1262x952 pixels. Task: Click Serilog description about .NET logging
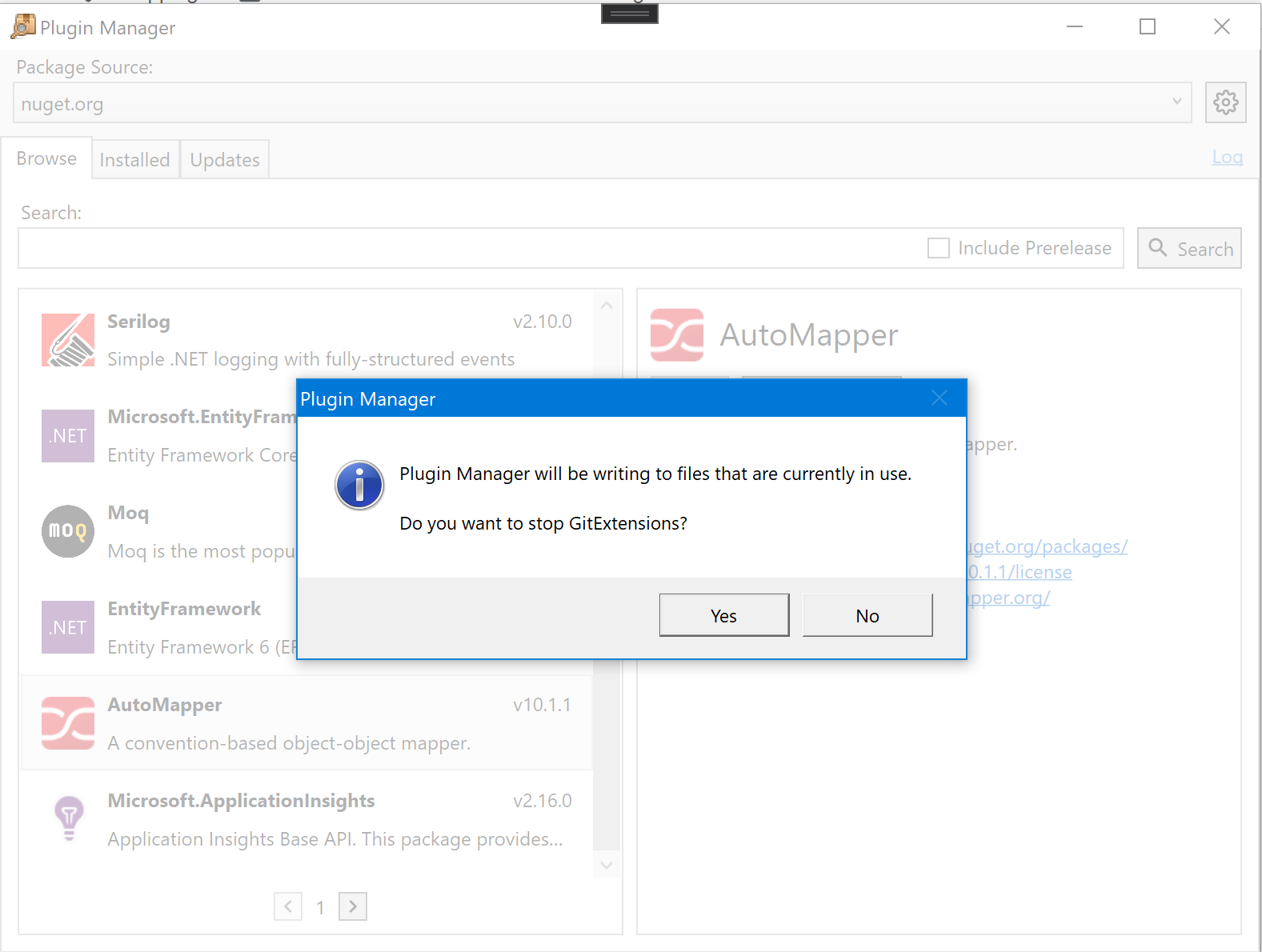311,359
